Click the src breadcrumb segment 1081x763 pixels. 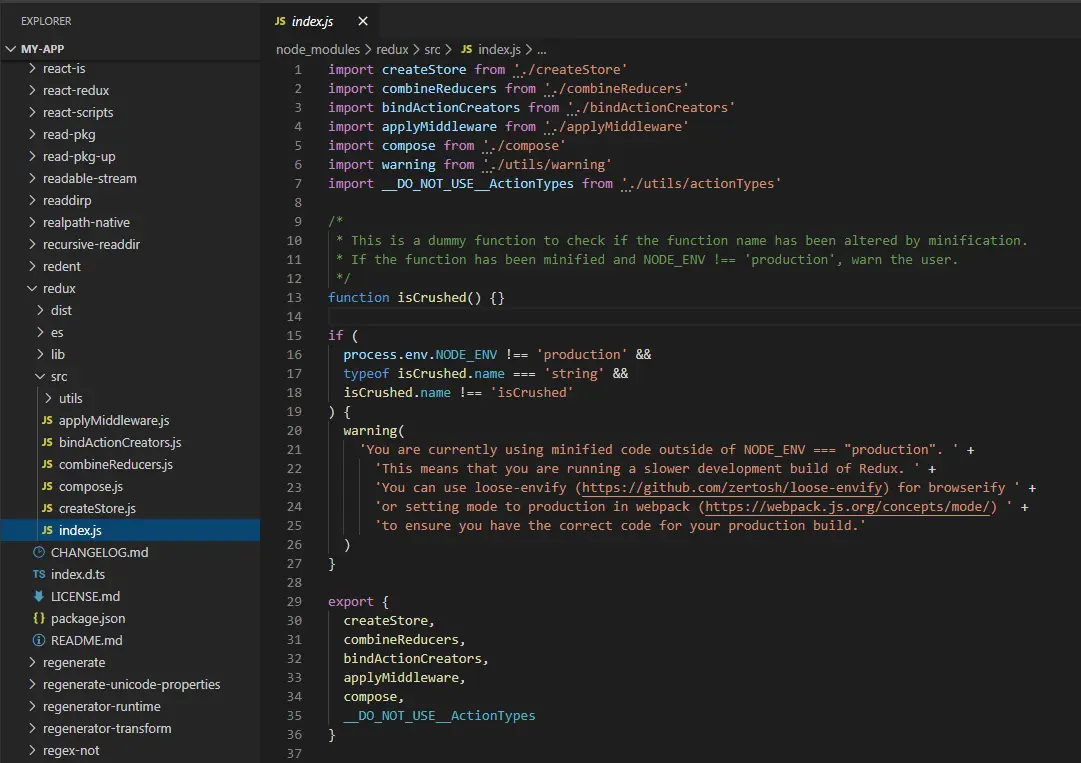[x=430, y=49]
